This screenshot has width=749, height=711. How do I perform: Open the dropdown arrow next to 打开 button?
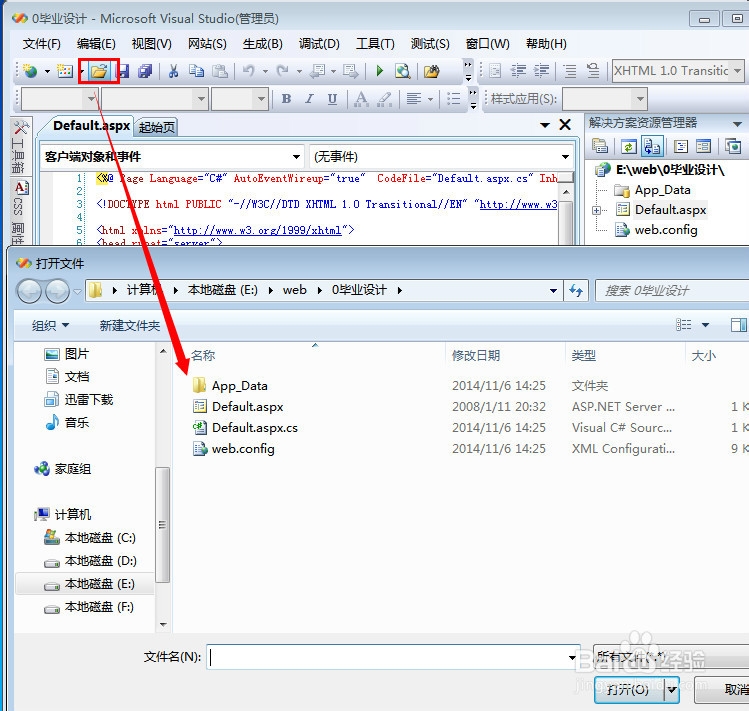click(672, 689)
